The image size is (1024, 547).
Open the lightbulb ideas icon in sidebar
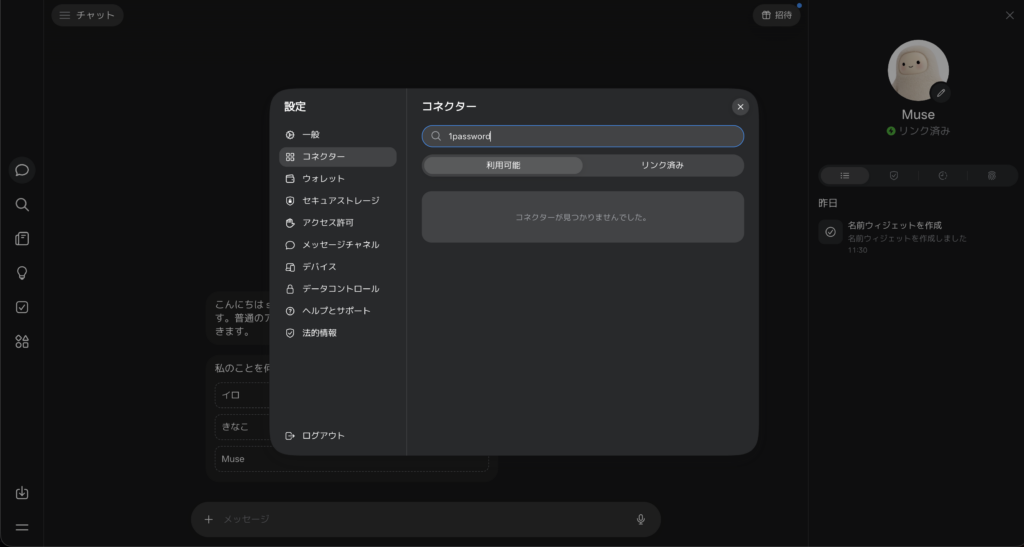coord(22,273)
